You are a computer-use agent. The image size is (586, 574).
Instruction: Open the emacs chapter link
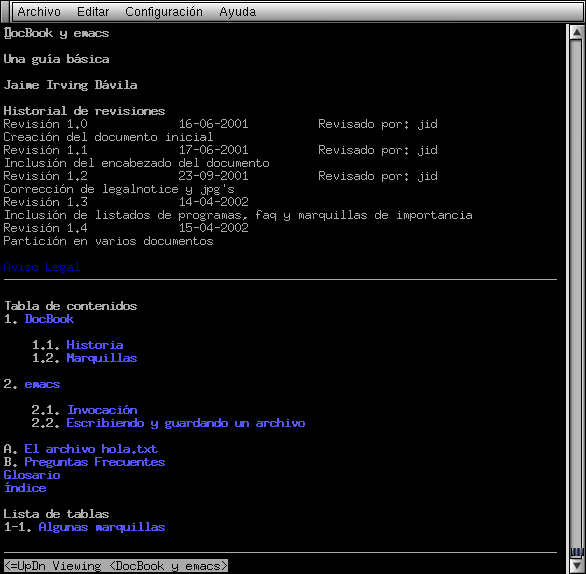pyautogui.click(x=42, y=384)
